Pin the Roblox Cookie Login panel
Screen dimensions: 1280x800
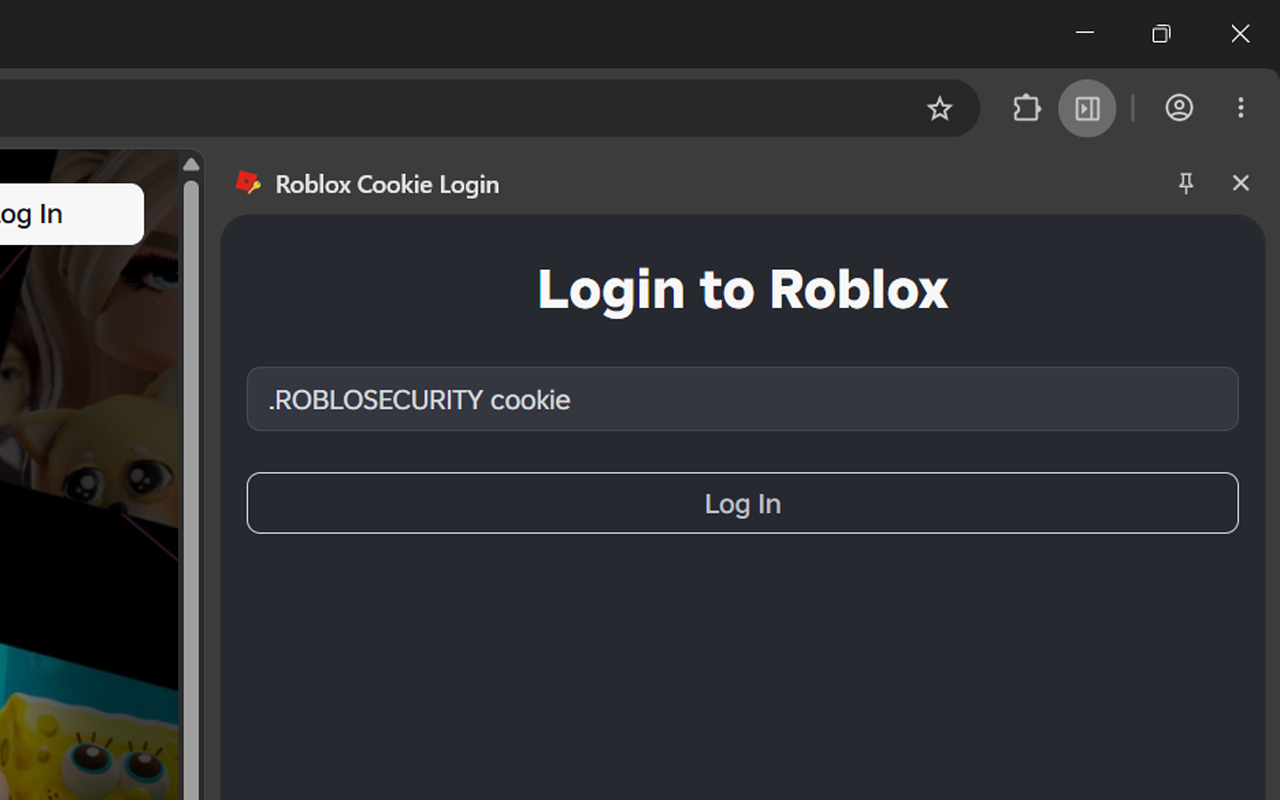pos(1186,183)
